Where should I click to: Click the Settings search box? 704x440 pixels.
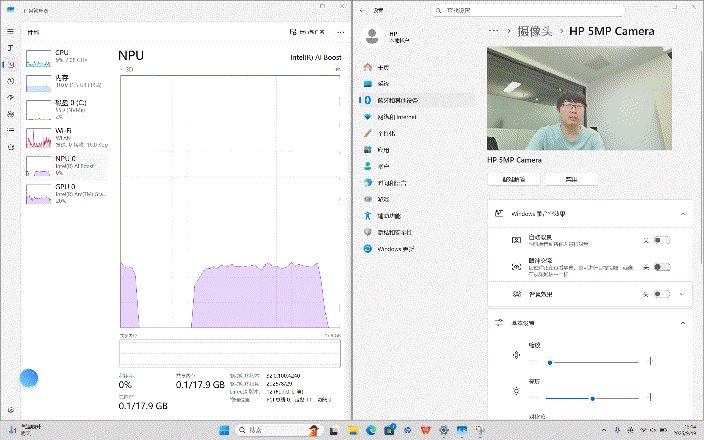[528, 10]
